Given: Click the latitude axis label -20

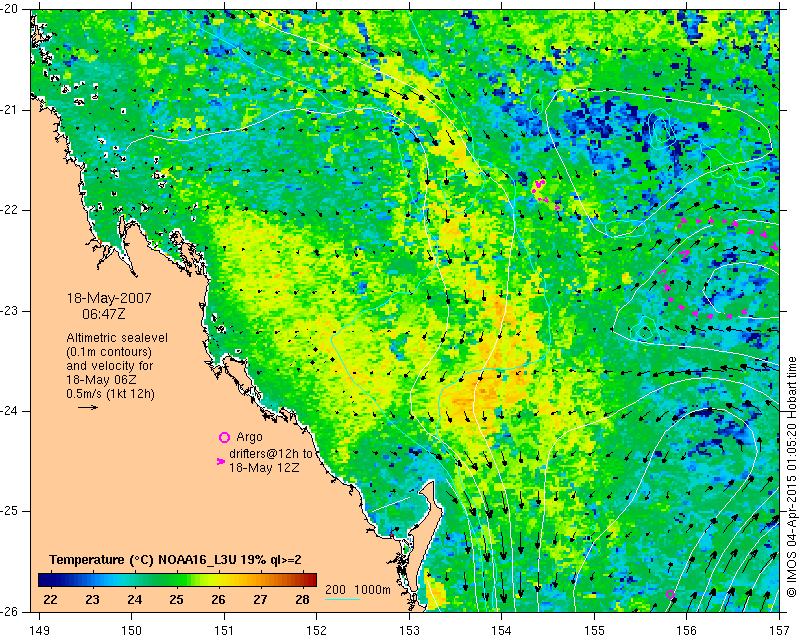Looking at the screenshot, I should tap(9, 10).
